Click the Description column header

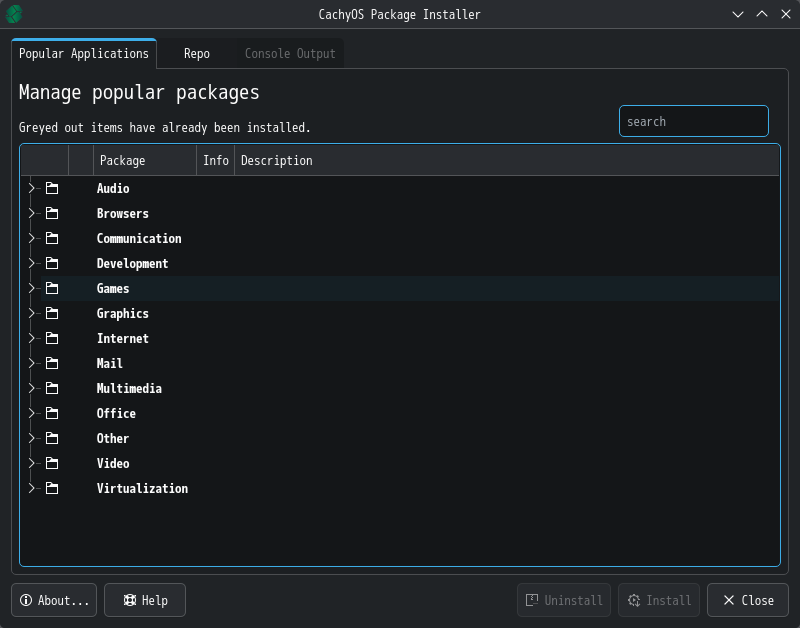507,161
